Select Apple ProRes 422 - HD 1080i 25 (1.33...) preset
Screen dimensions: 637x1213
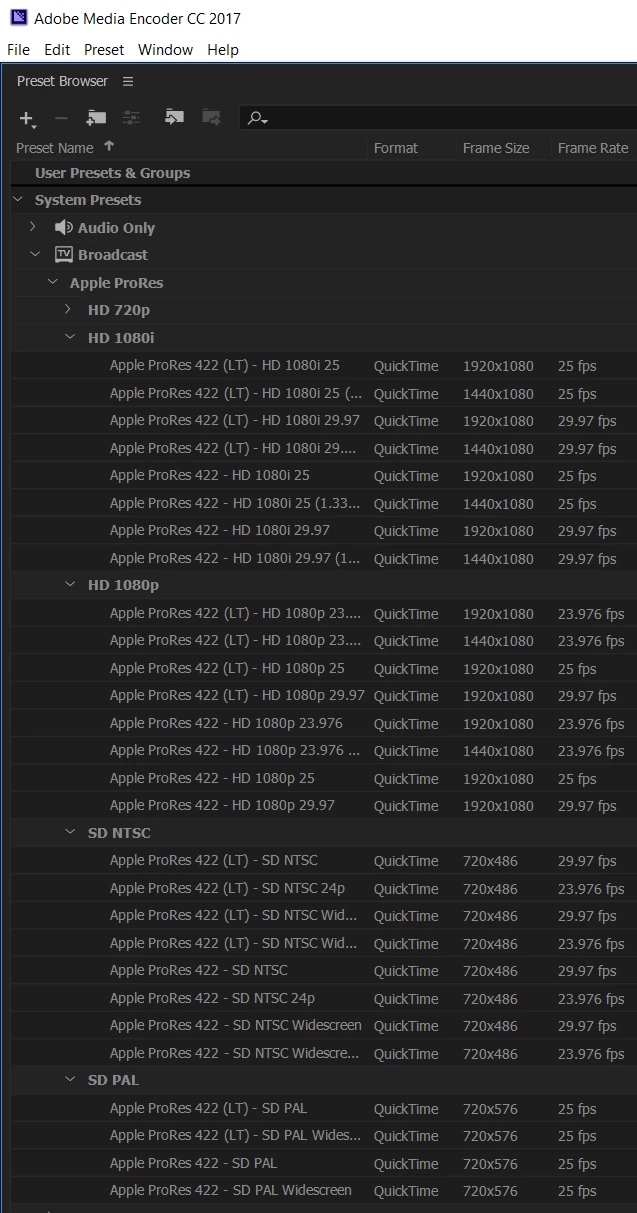tap(323, 504)
